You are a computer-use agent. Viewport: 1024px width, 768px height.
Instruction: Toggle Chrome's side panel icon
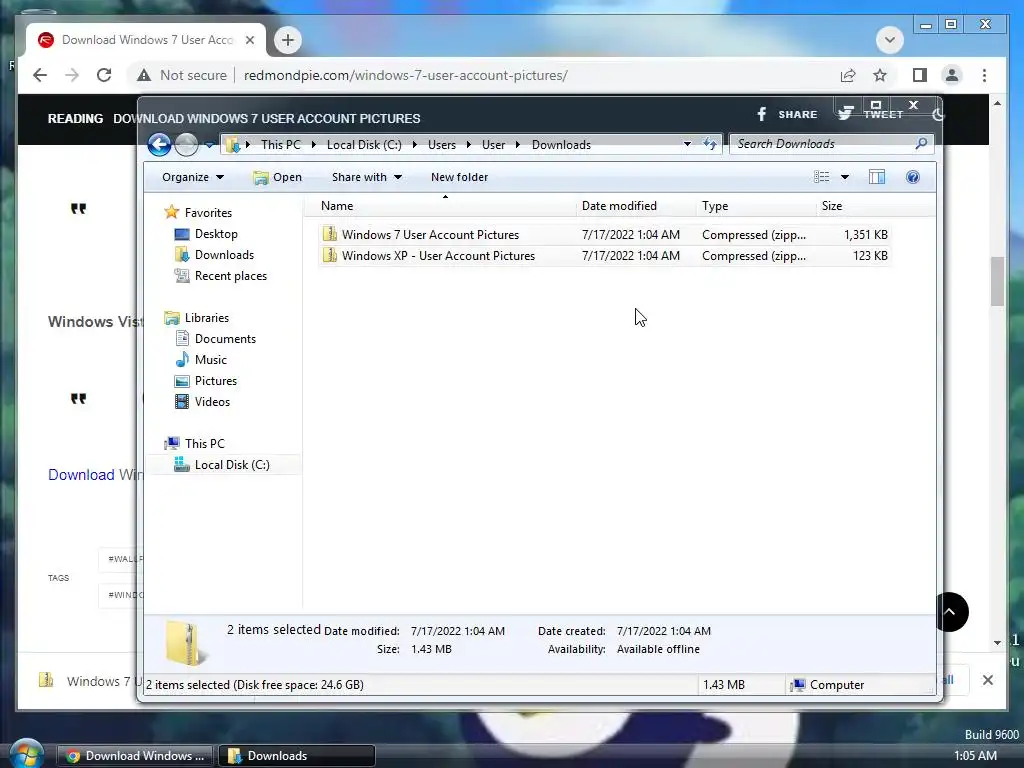pyautogui.click(x=920, y=75)
